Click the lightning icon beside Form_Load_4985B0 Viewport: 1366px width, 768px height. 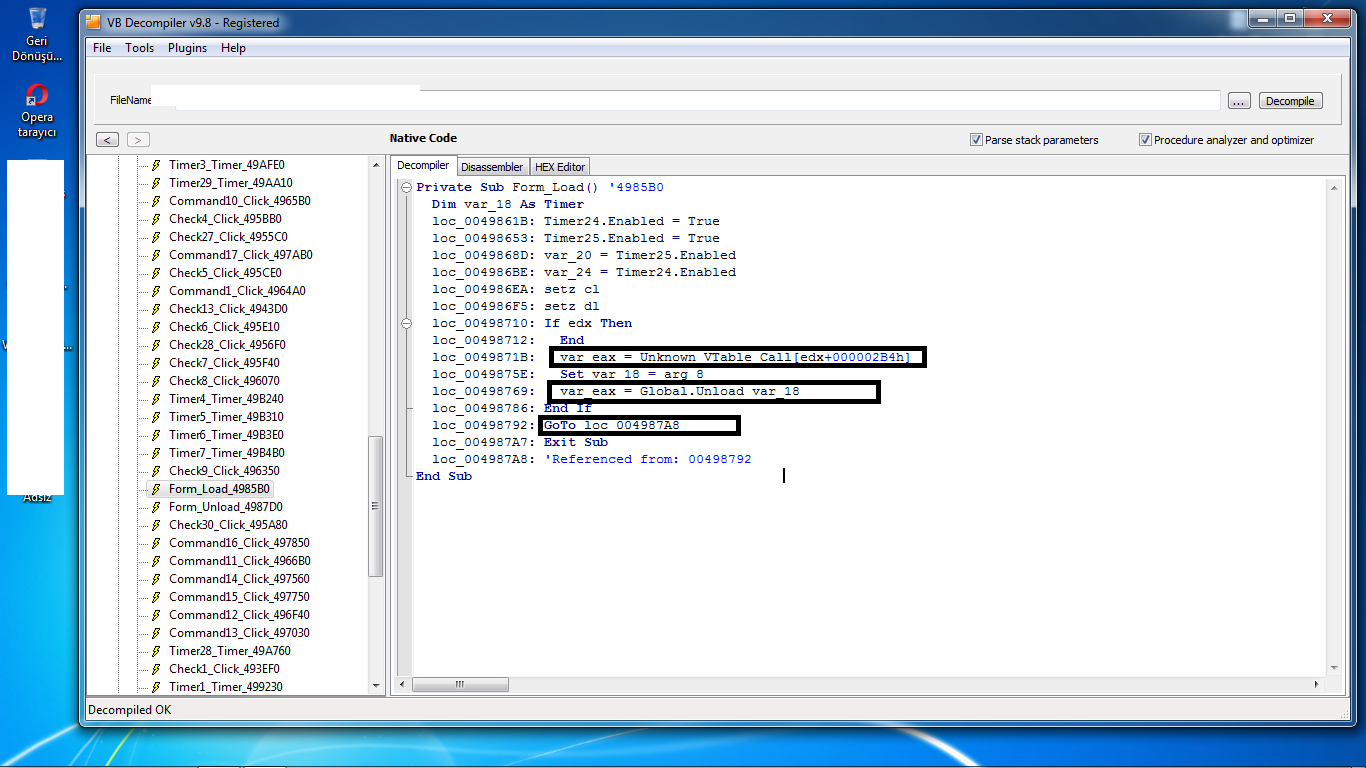tap(156, 489)
